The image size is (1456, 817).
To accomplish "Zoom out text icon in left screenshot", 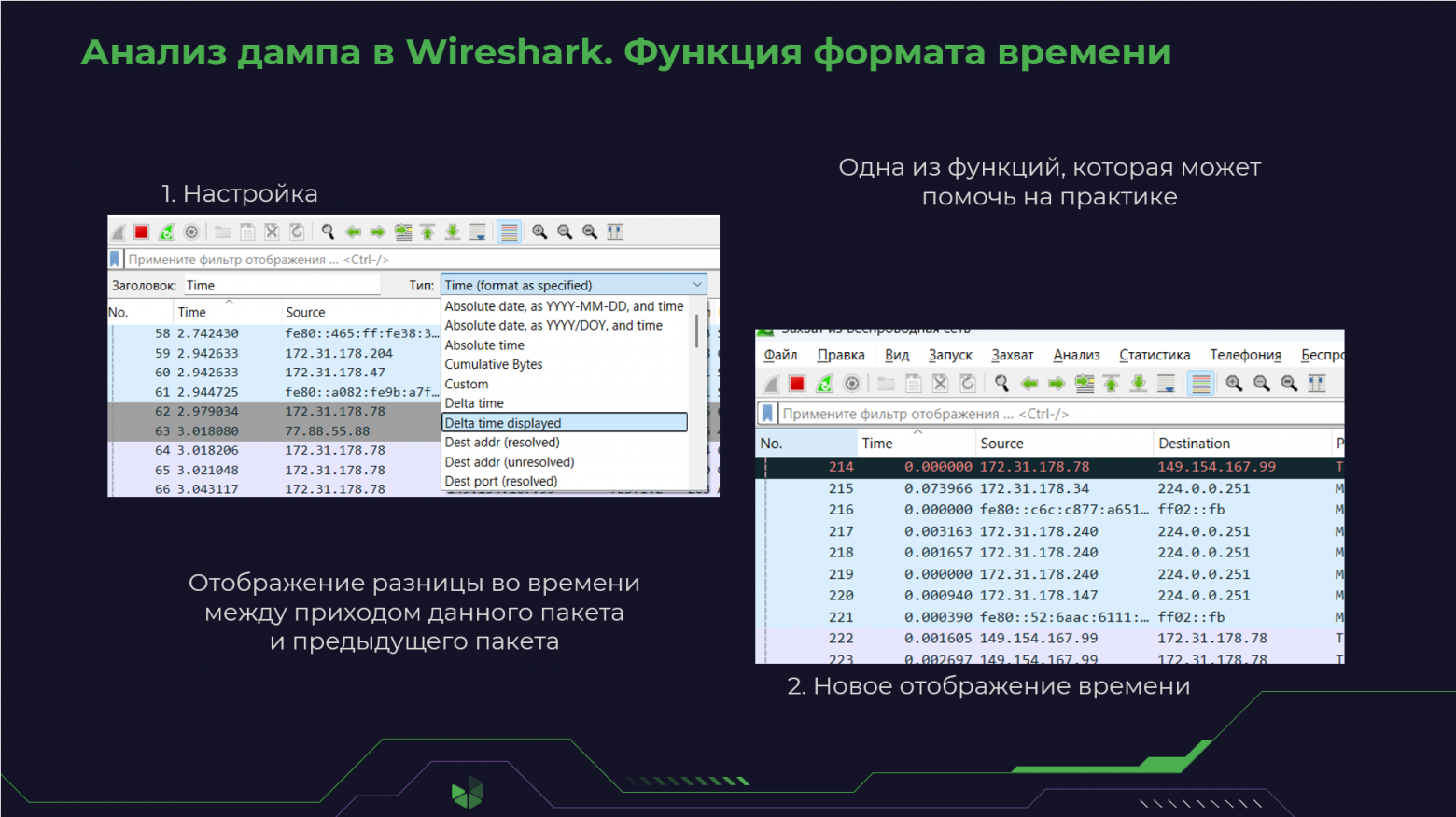I will [565, 232].
